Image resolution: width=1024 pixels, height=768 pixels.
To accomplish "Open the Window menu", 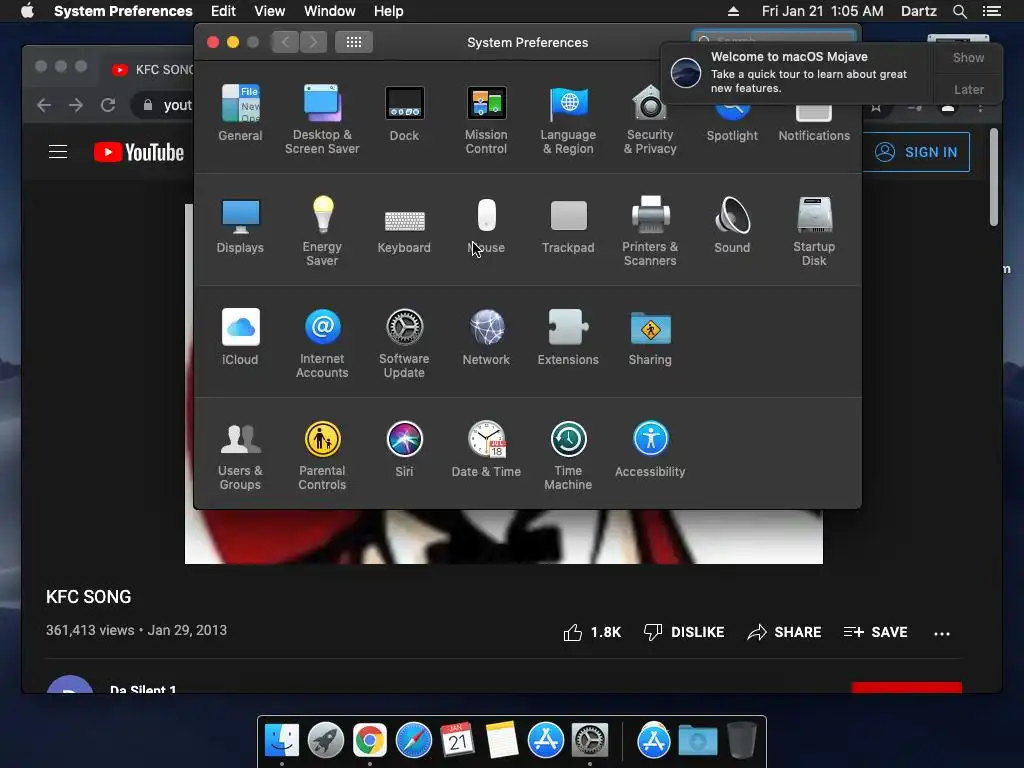I will (329, 11).
